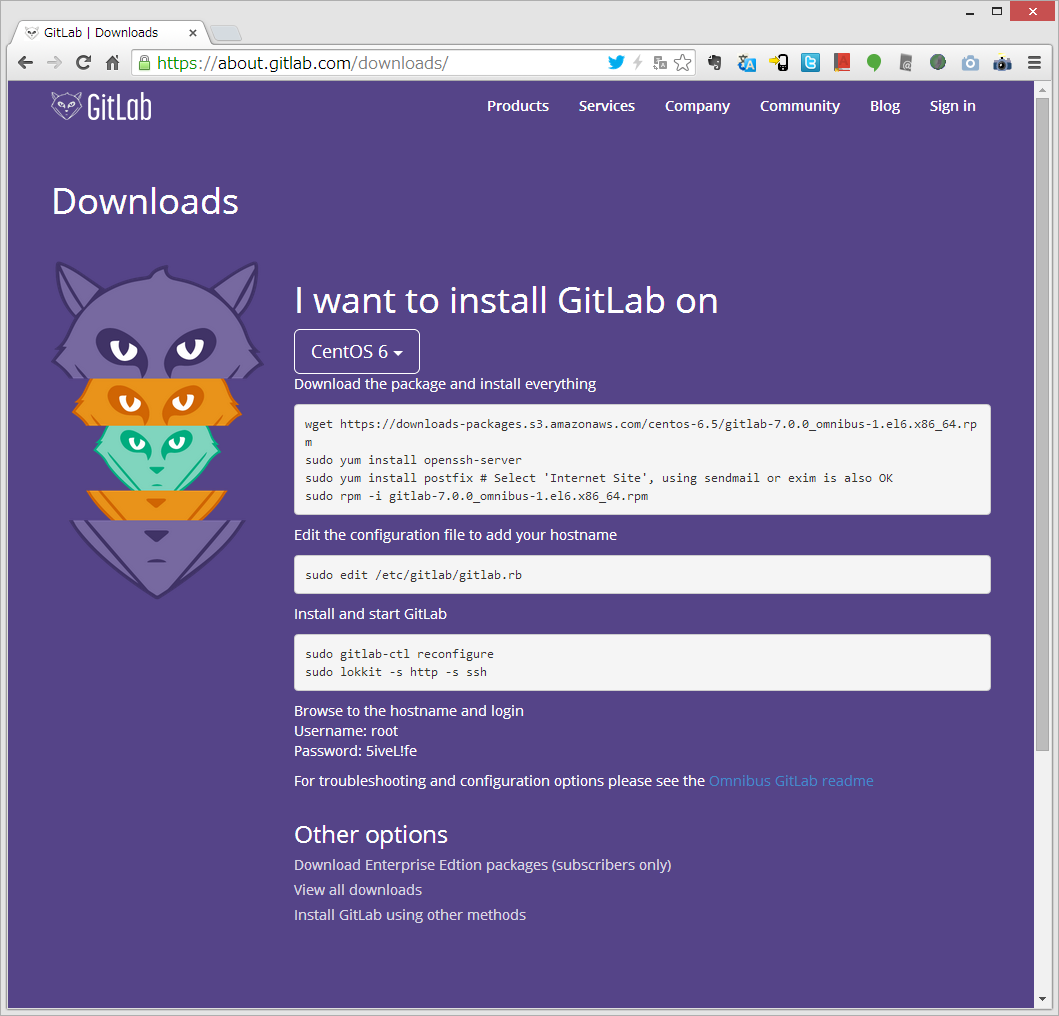
Task: Open the Community navigation menu
Action: (x=799, y=106)
